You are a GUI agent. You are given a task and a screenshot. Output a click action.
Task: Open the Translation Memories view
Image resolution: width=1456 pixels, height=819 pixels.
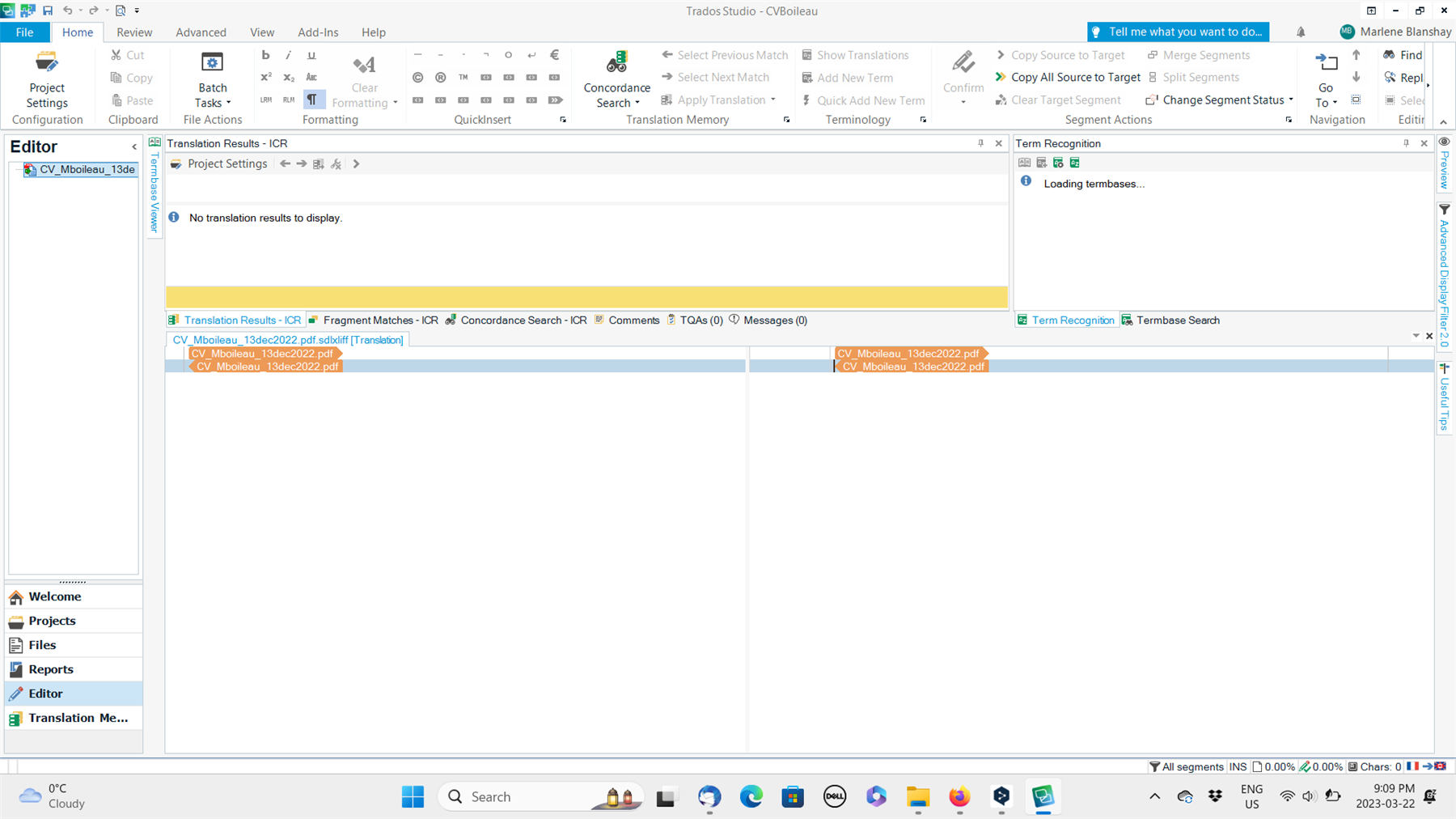pos(74,718)
